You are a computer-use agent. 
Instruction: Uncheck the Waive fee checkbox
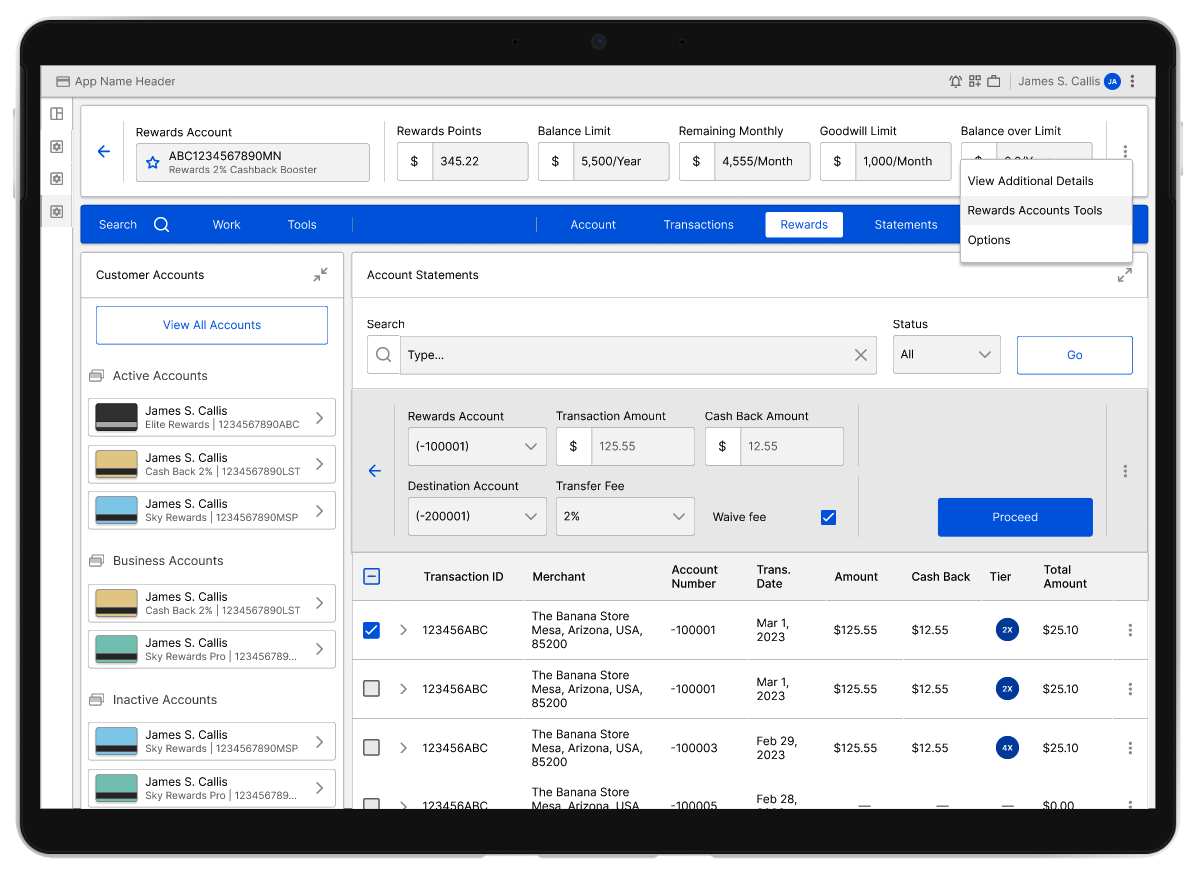click(828, 517)
